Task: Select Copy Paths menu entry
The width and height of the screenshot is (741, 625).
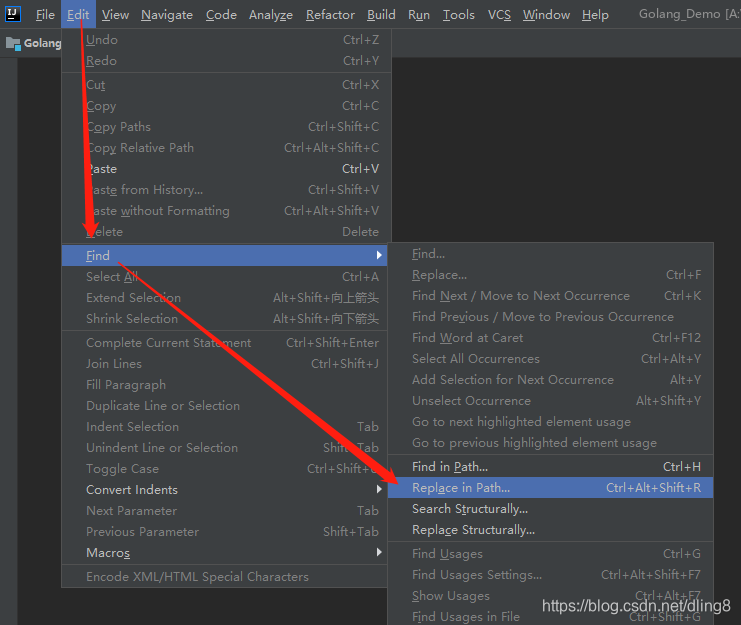Action: [x=226, y=127]
